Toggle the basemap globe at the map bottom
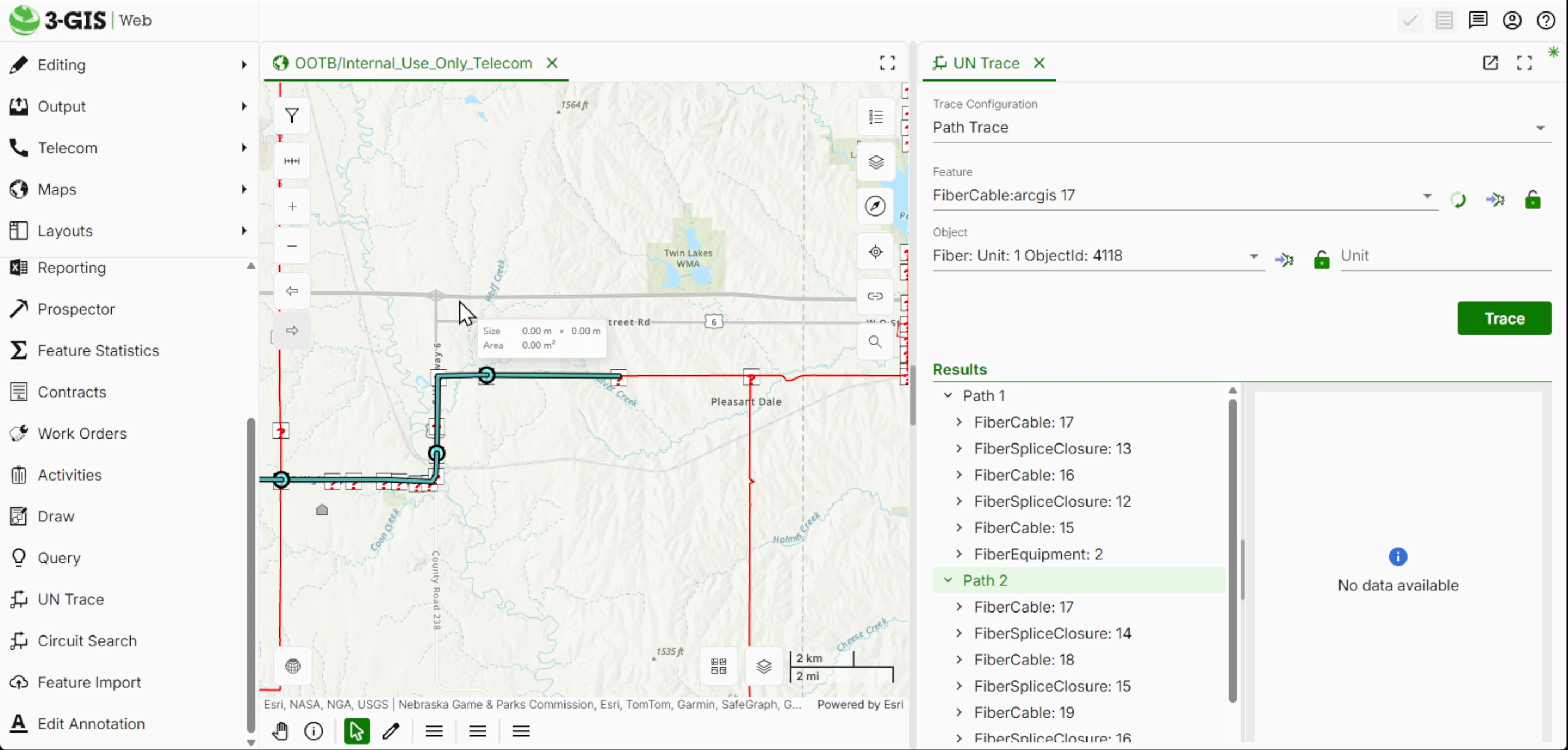 (292, 666)
